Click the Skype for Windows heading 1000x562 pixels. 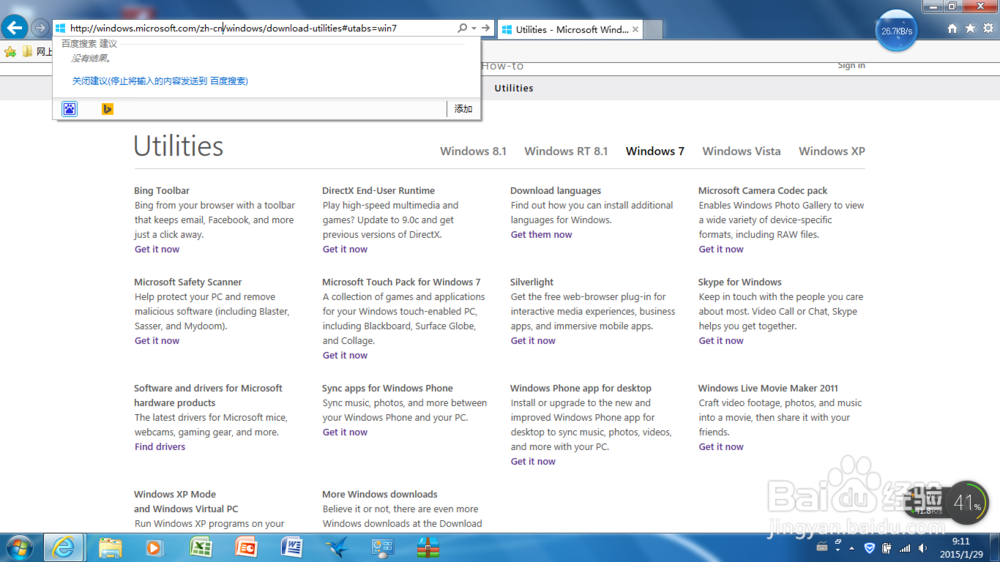739,282
